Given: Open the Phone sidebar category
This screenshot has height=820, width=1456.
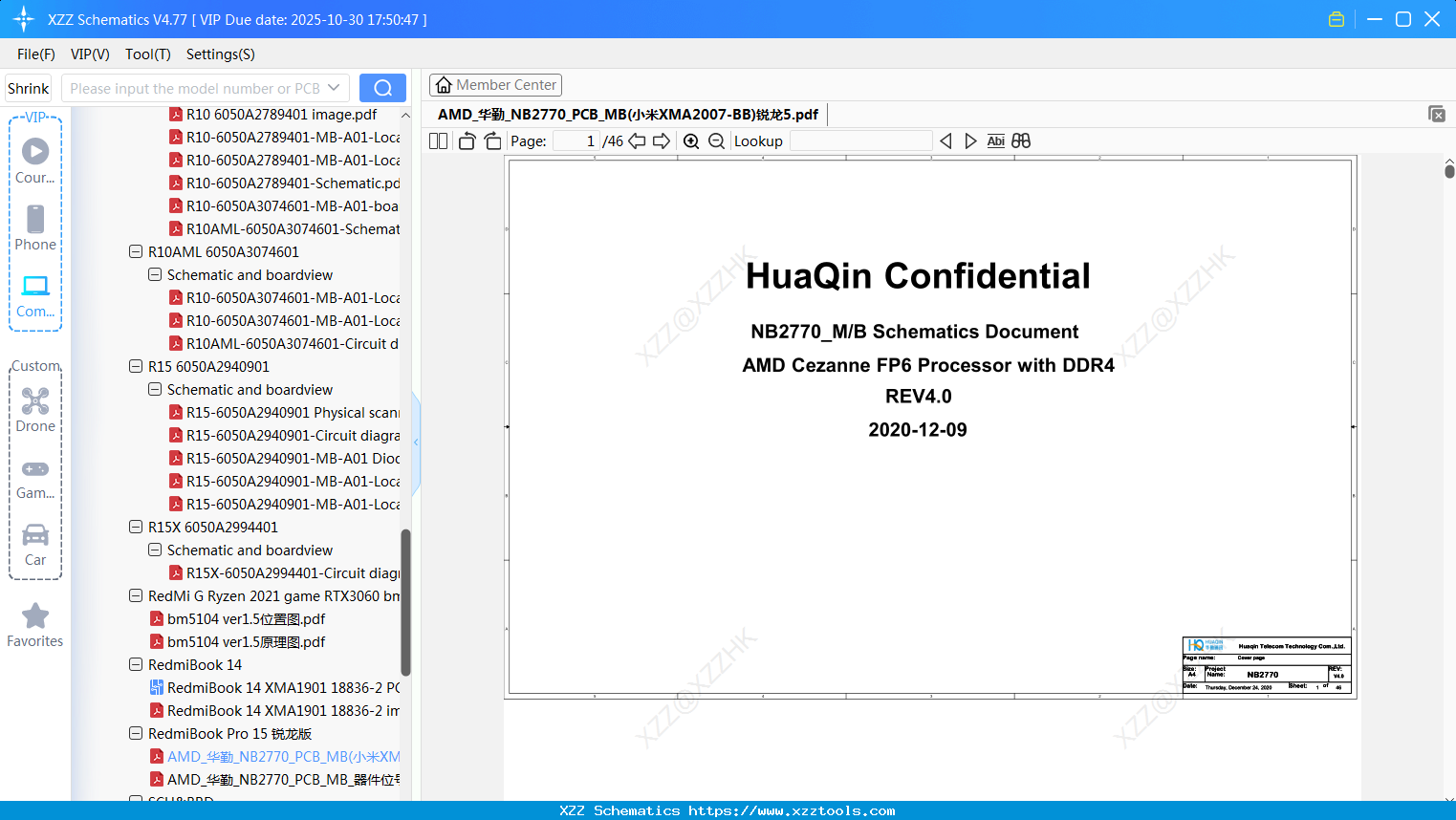Looking at the screenshot, I should pyautogui.click(x=35, y=227).
